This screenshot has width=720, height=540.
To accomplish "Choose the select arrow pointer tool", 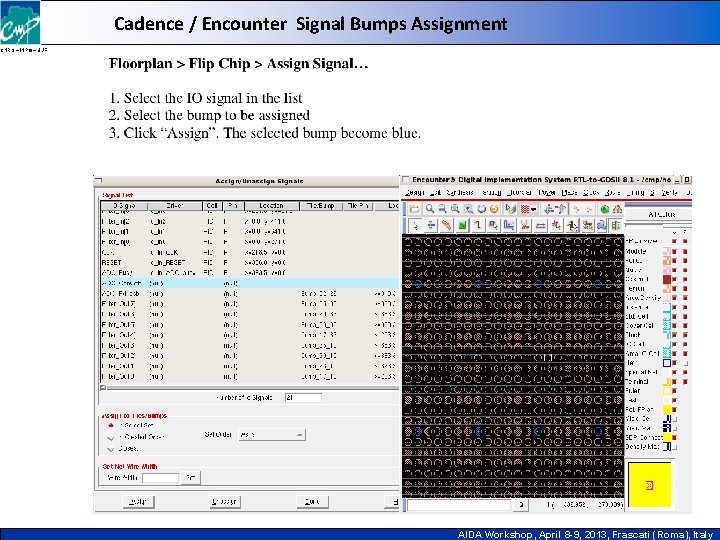I will [x=415, y=225].
